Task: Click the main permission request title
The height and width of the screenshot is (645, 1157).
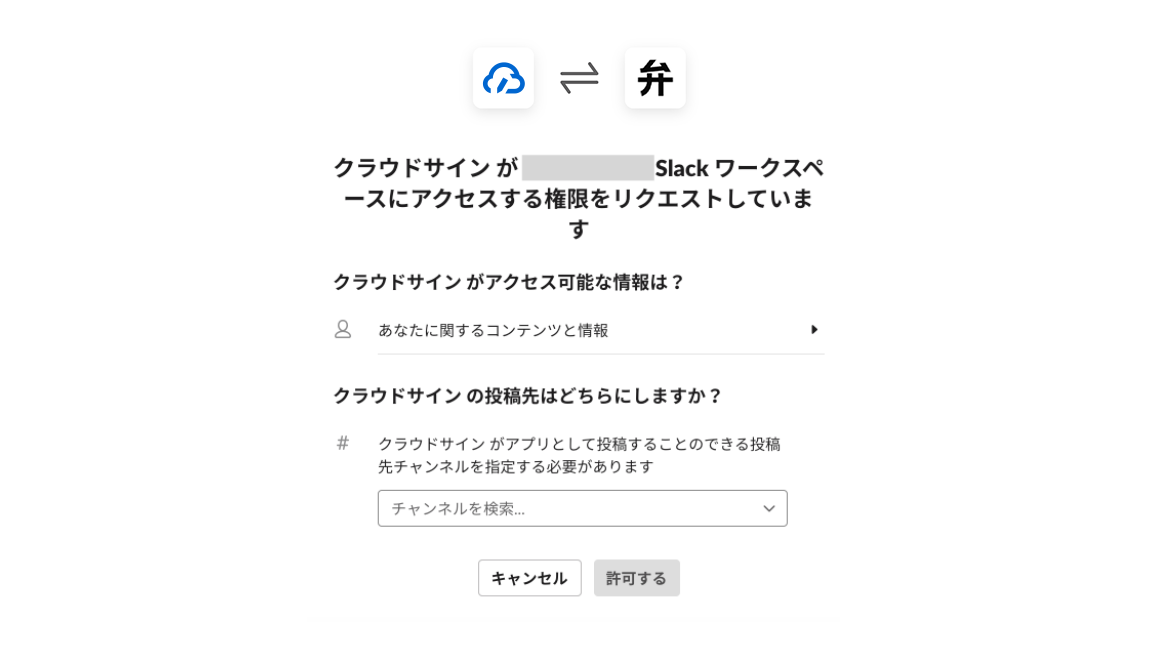Action: pyautogui.click(x=578, y=198)
